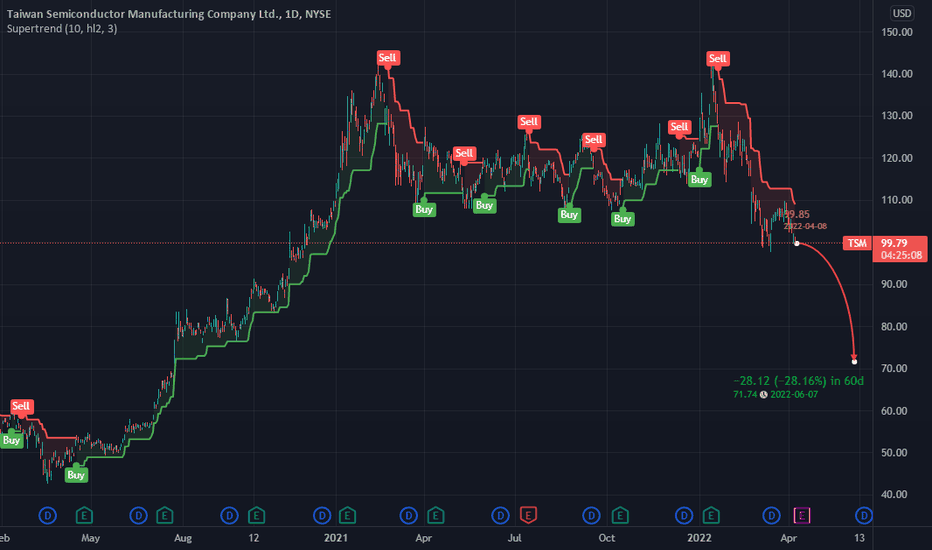Select the 2022-04-08 forecast date label
932x550 pixels.
[x=805, y=226]
